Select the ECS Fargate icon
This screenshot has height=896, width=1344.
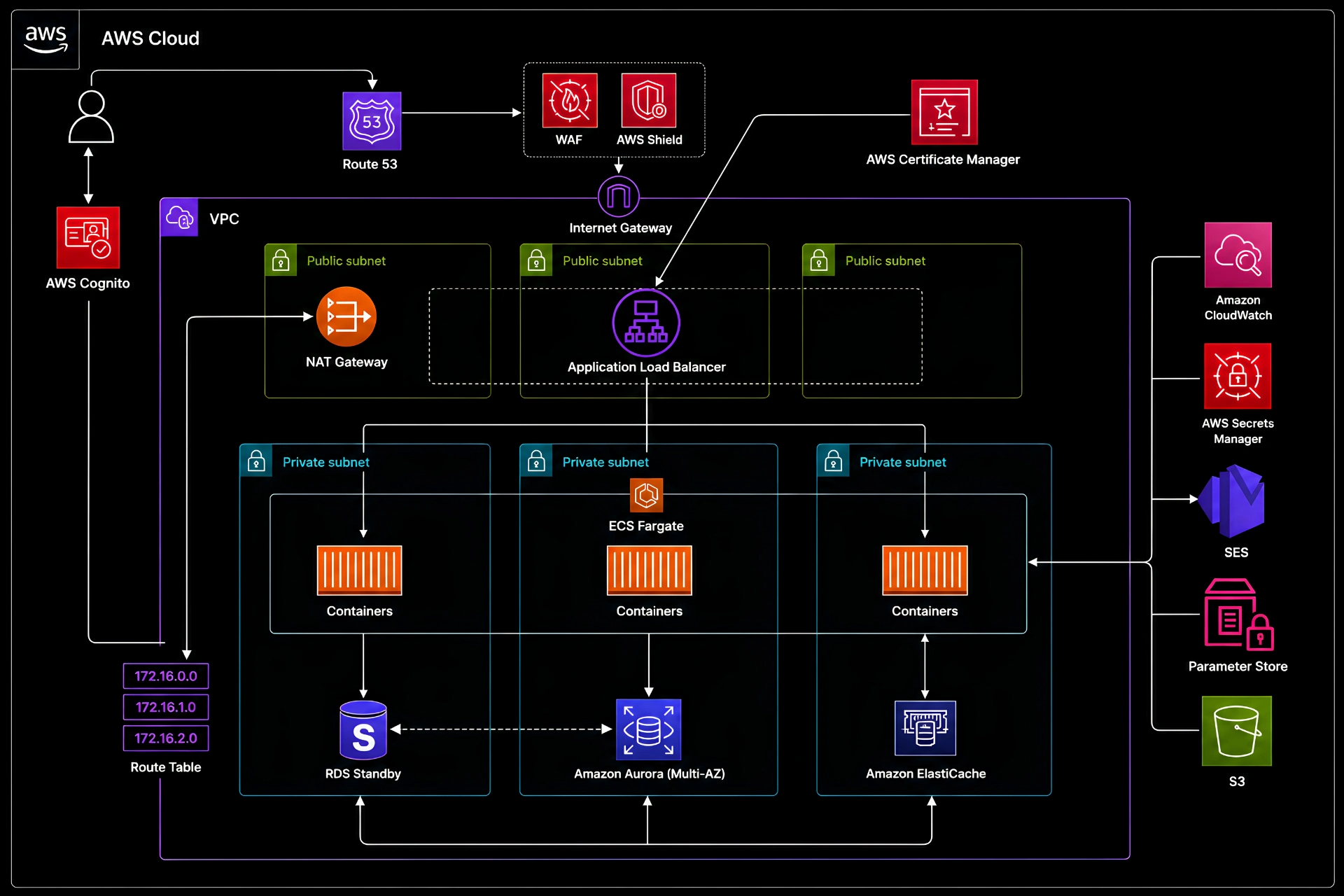pos(646,496)
